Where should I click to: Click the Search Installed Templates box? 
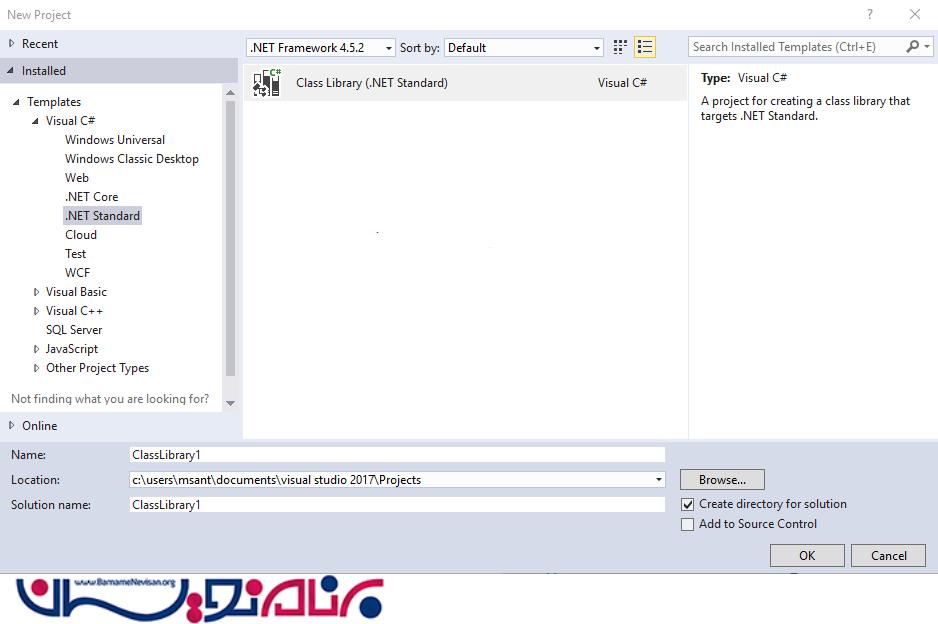click(x=796, y=47)
